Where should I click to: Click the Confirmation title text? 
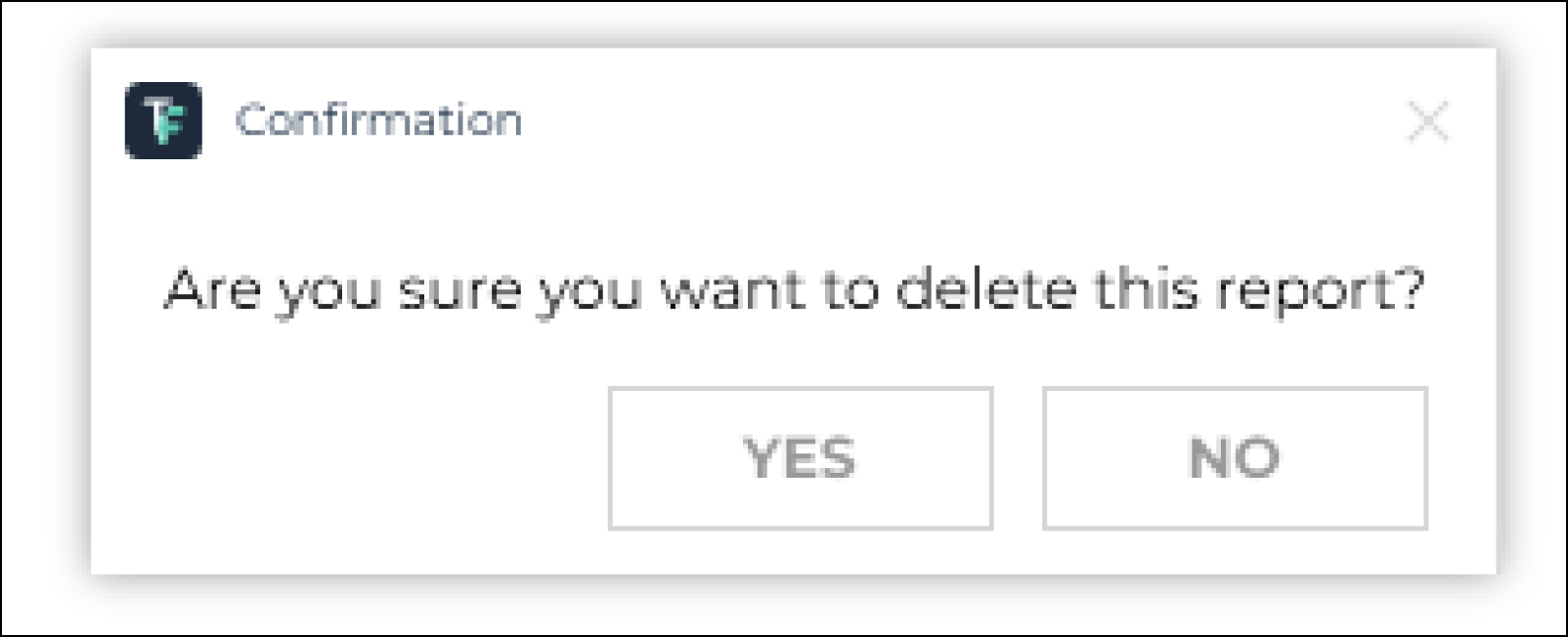point(378,121)
